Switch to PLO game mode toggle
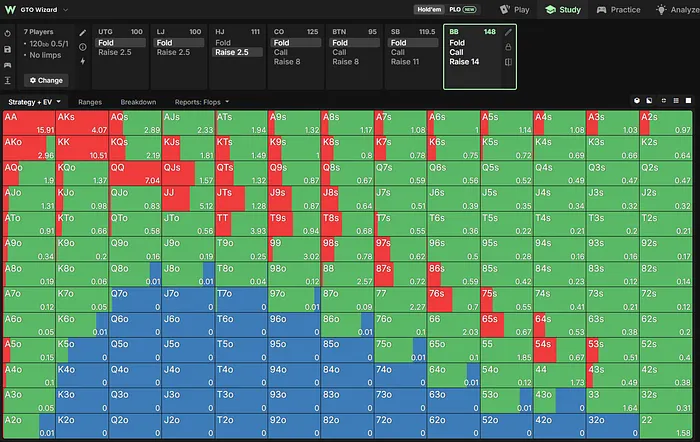 pos(462,9)
